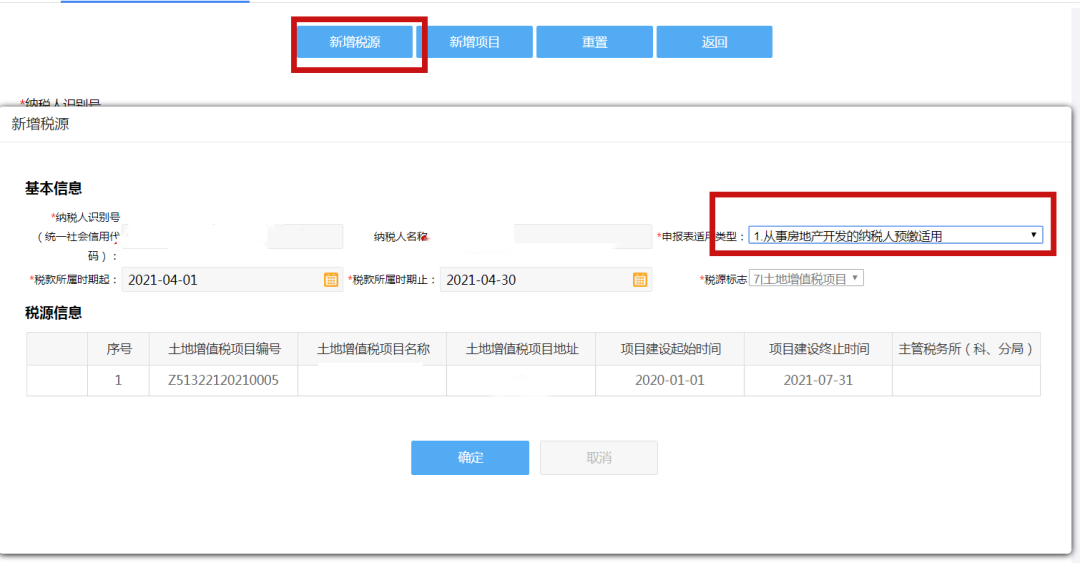Click the 新增项目 button

(x=475, y=42)
